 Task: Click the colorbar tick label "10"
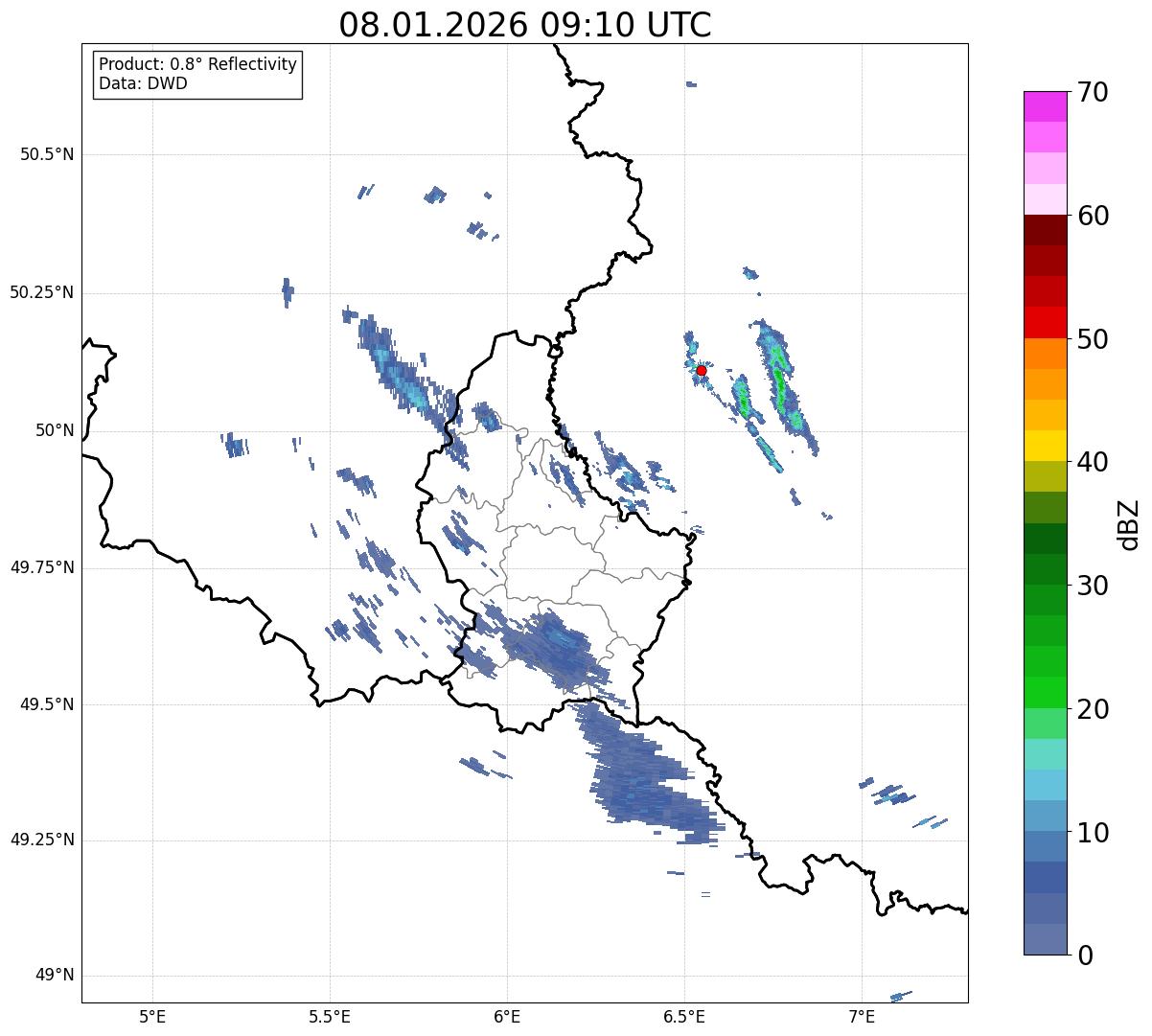(x=1093, y=833)
